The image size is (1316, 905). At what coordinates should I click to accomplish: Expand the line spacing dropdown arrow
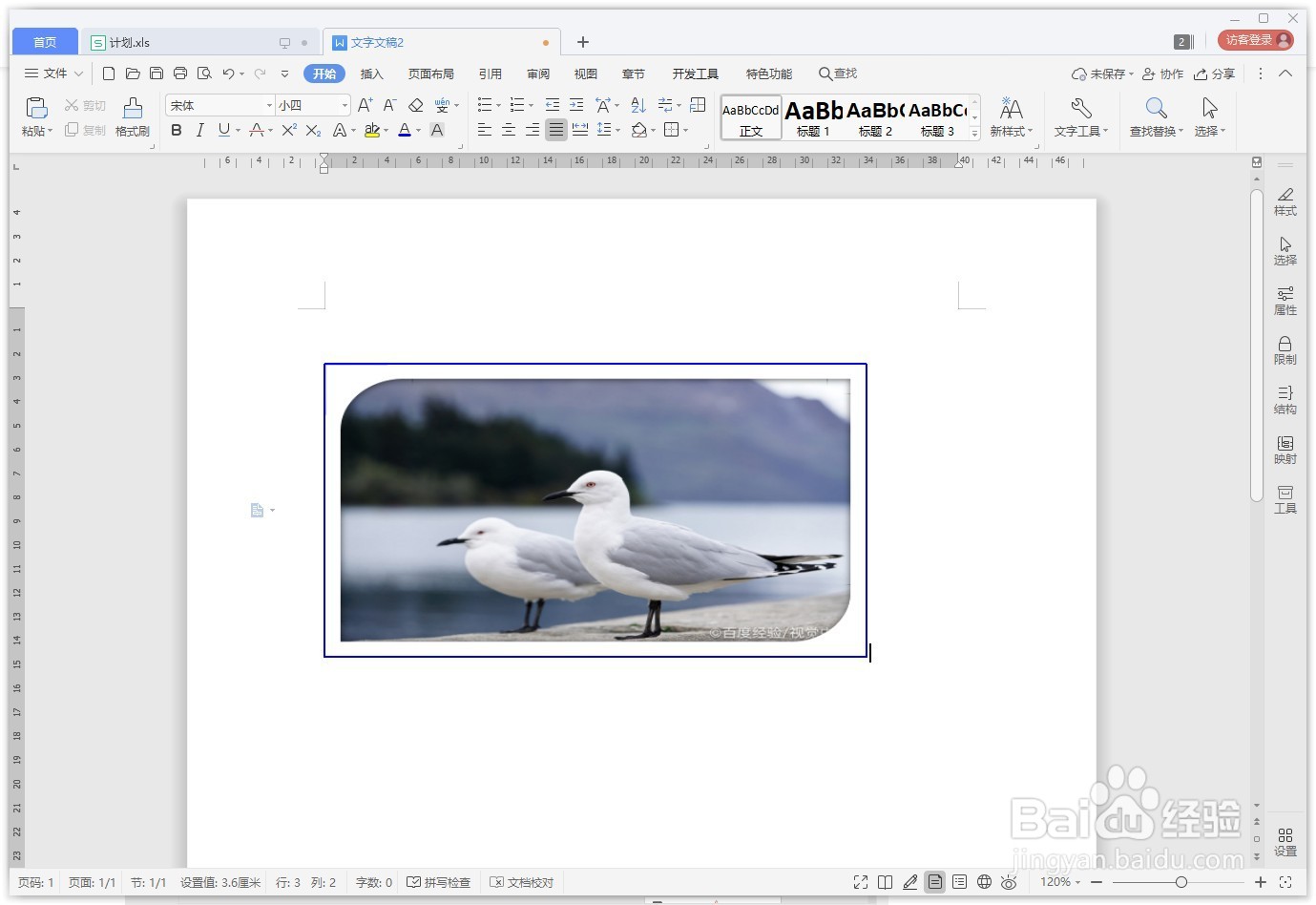click(x=617, y=130)
